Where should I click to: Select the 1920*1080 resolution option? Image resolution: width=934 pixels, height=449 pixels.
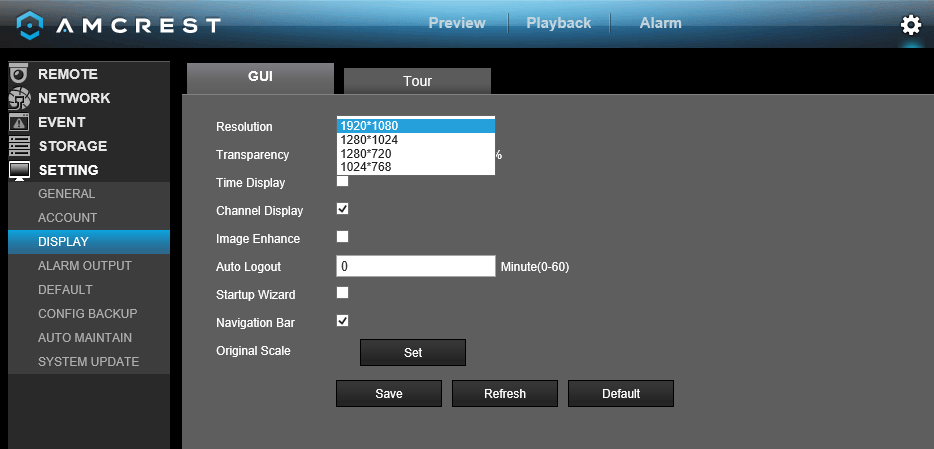[x=416, y=126]
